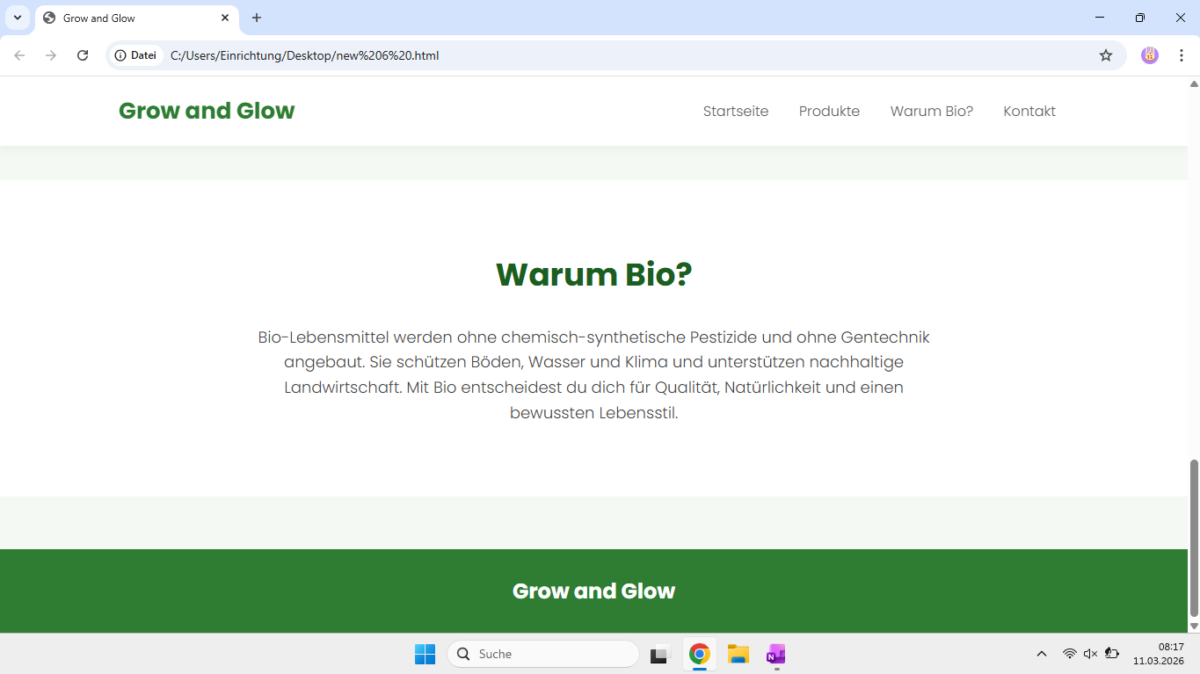Go to Startseite in the navigation

[x=736, y=111]
